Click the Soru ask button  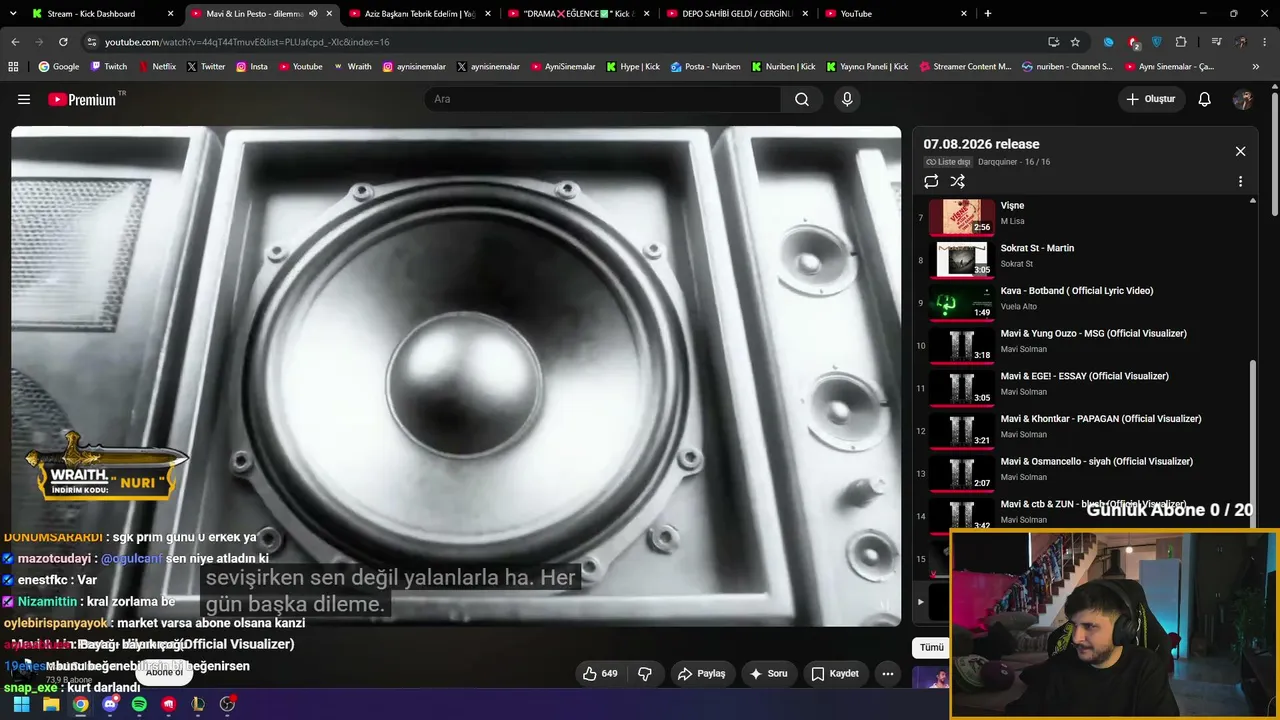pyautogui.click(x=768, y=674)
